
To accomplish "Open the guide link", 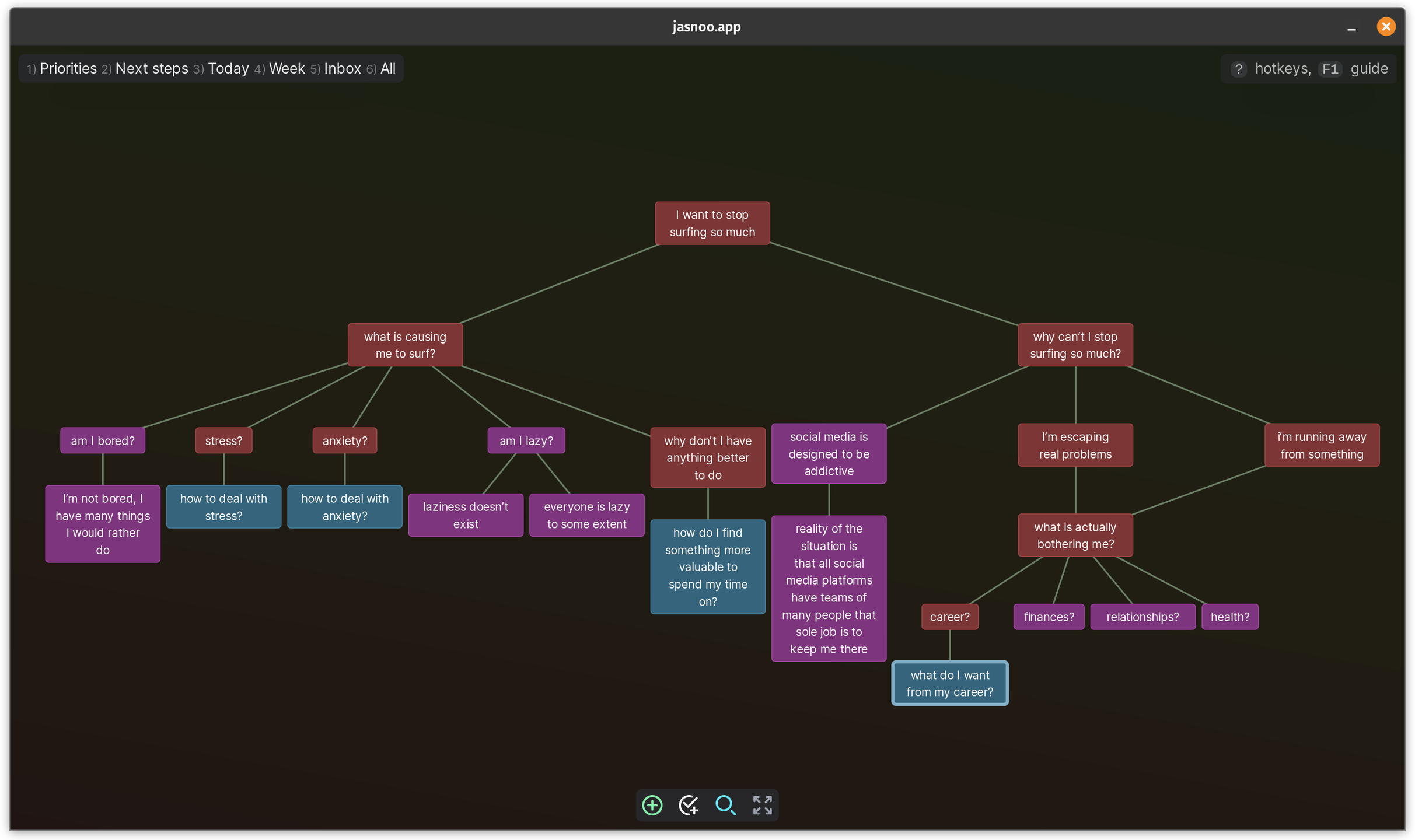I will 1369,69.
